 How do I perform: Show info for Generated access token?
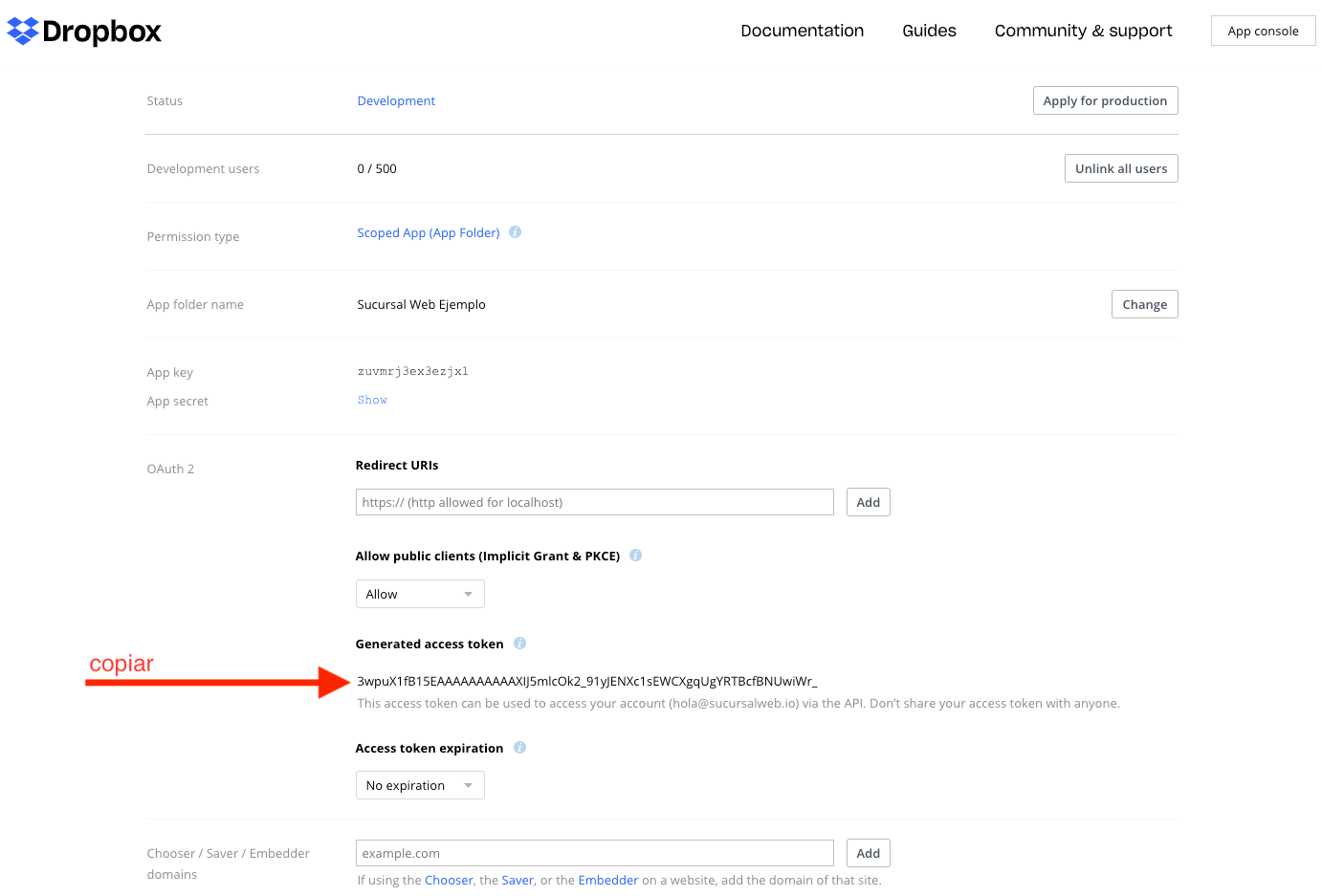click(x=519, y=644)
